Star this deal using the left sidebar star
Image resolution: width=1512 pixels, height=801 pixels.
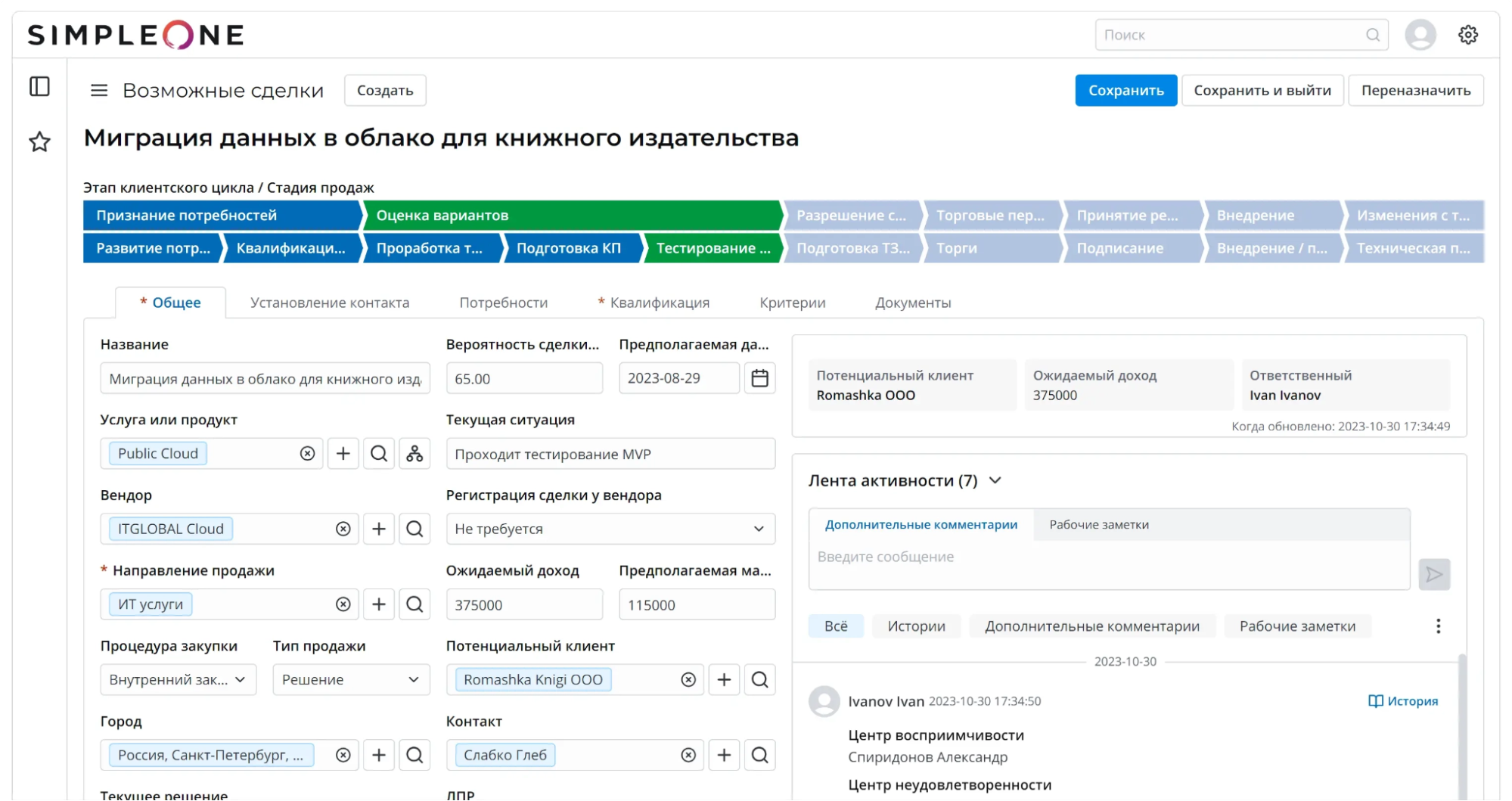tap(39, 141)
